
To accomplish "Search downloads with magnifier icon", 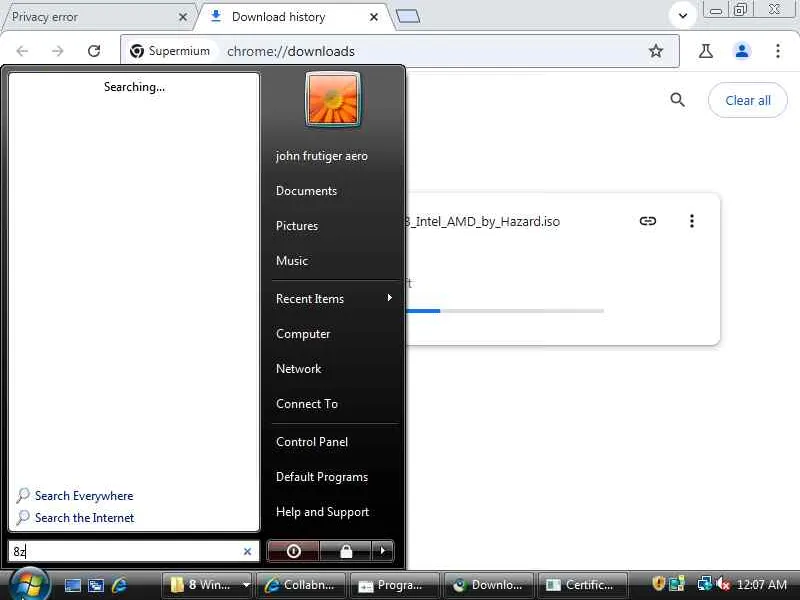I will pos(677,99).
